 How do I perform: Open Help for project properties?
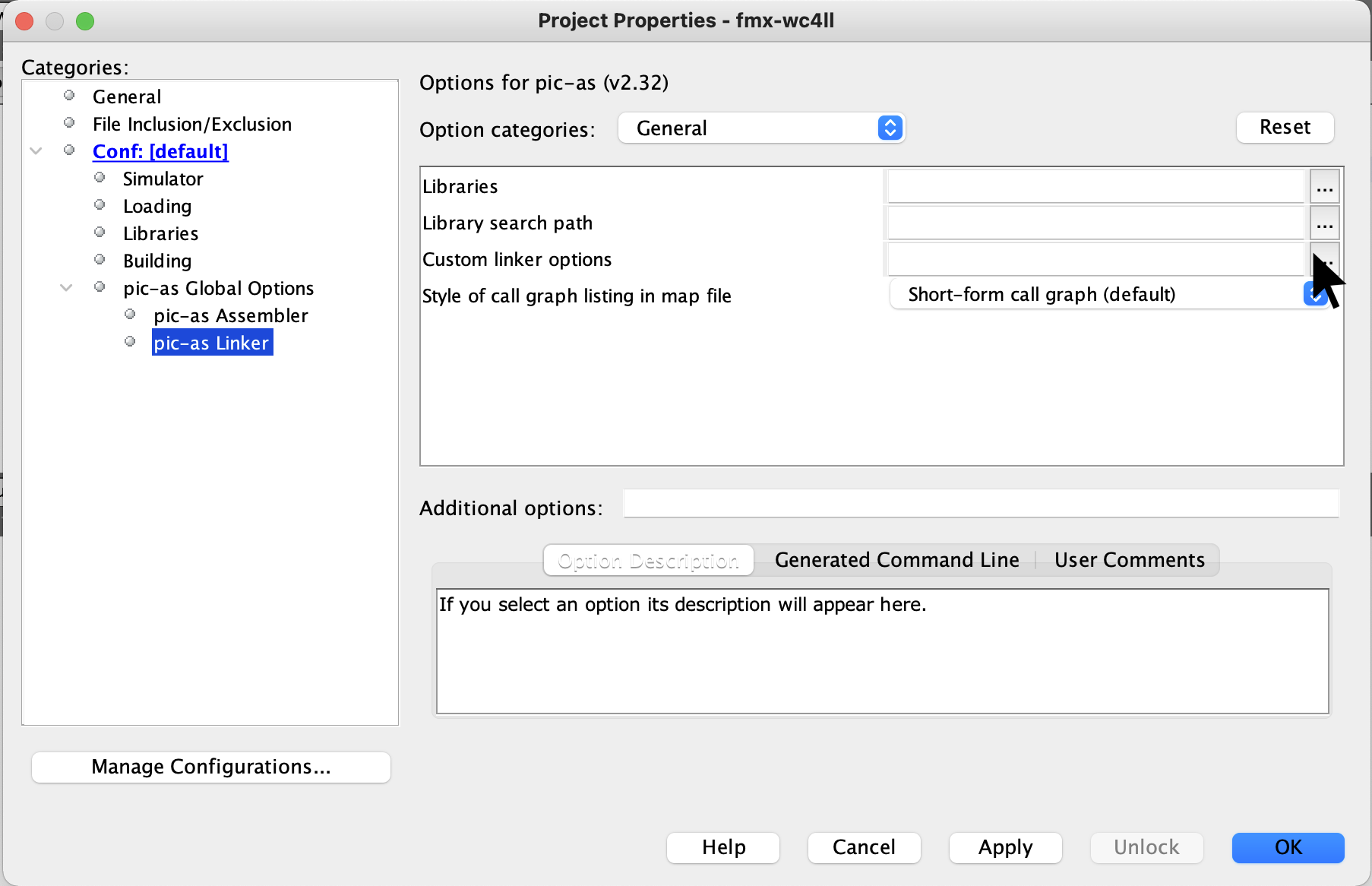click(723, 847)
